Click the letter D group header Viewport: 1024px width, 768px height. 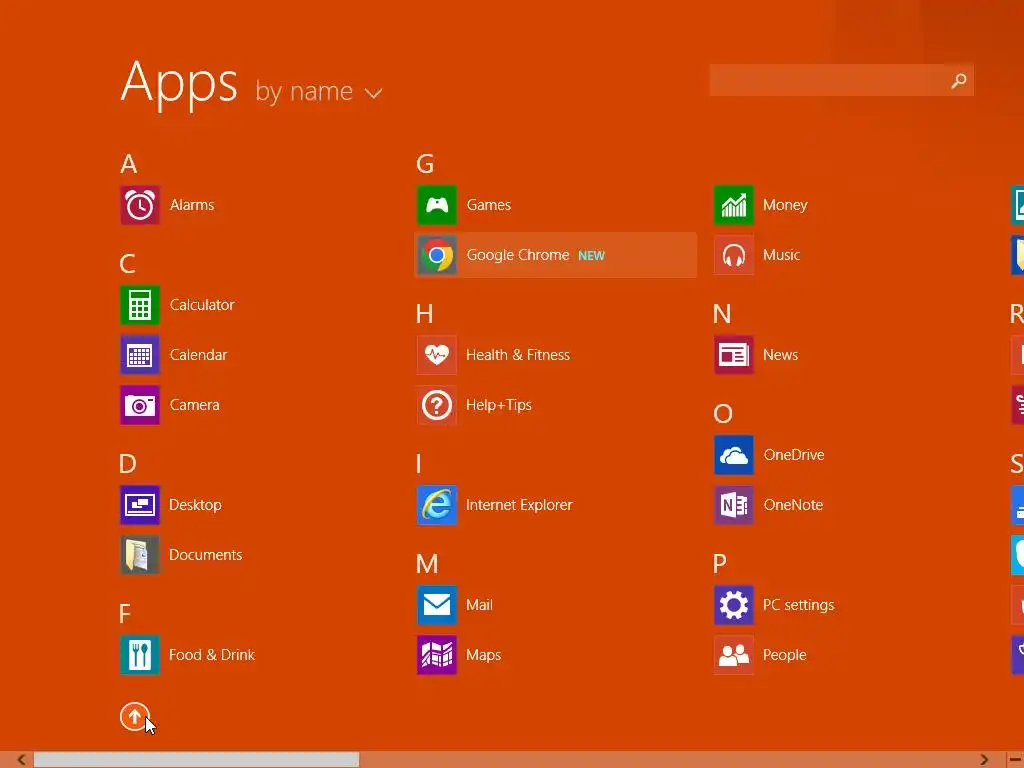[128, 464]
